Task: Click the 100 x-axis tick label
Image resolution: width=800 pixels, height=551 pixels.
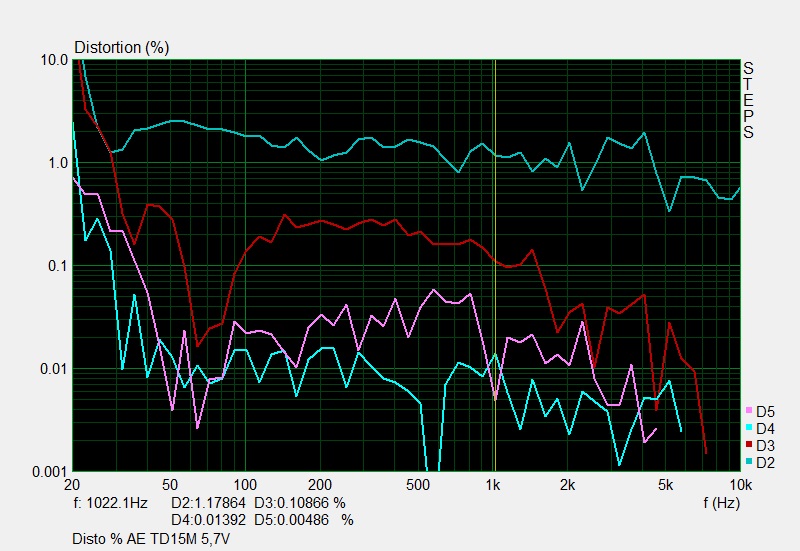Action: pos(245,485)
